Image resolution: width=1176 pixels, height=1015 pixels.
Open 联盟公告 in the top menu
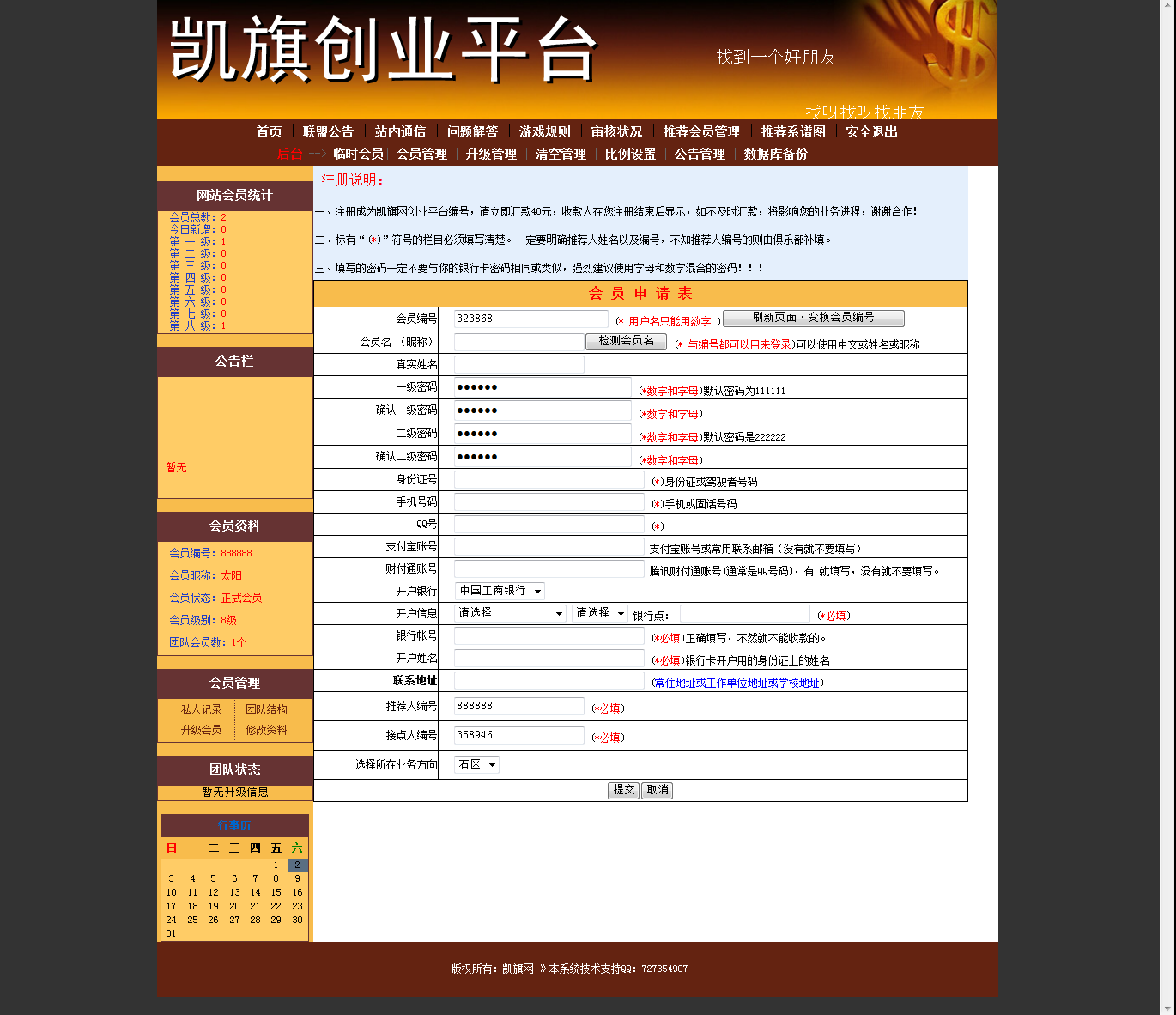[x=328, y=131]
